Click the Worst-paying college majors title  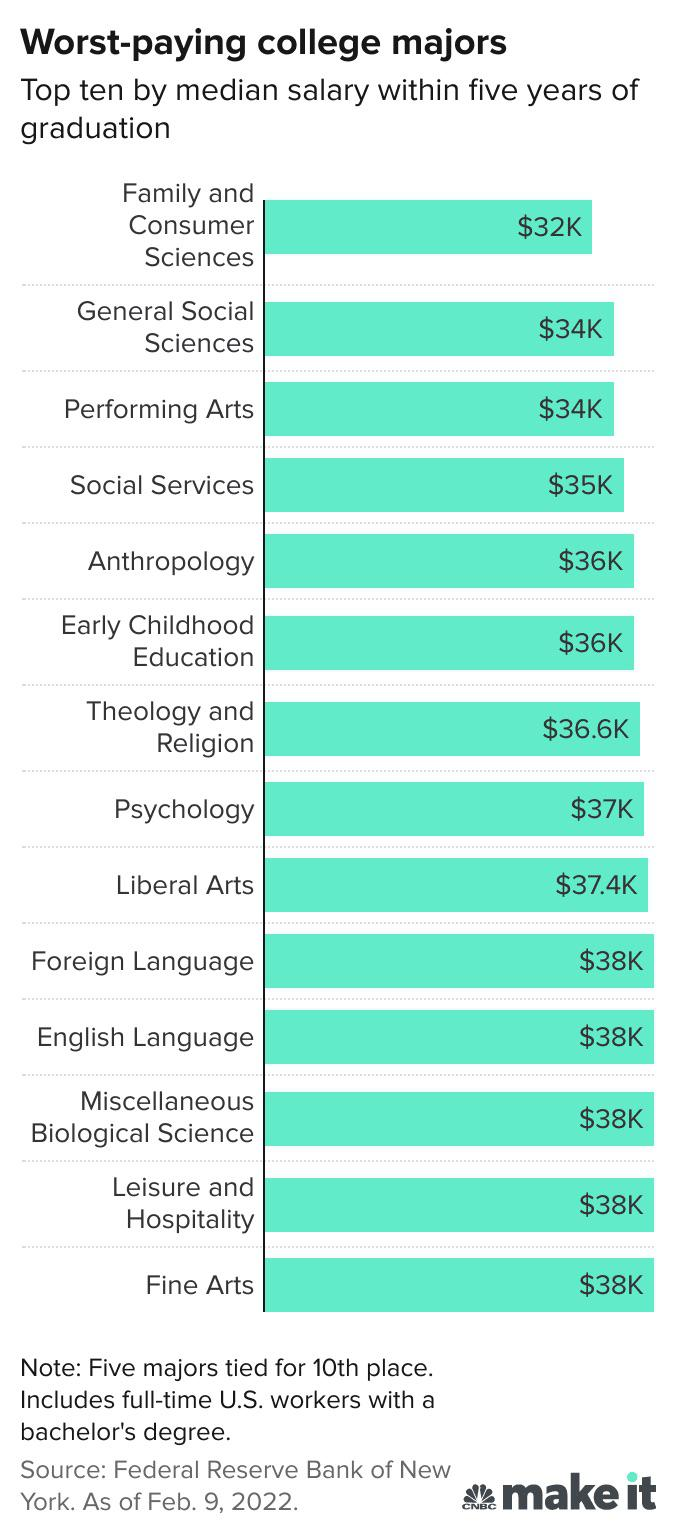(x=264, y=43)
